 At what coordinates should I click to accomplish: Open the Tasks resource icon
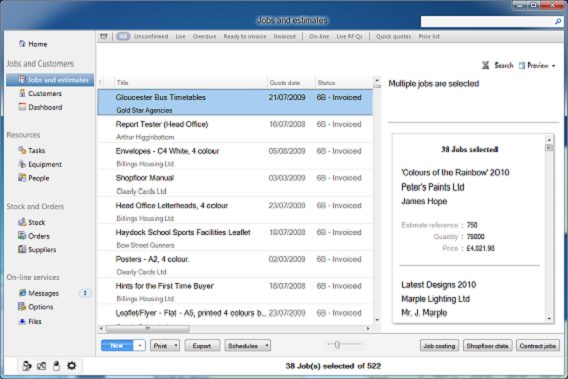coord(22,150)
